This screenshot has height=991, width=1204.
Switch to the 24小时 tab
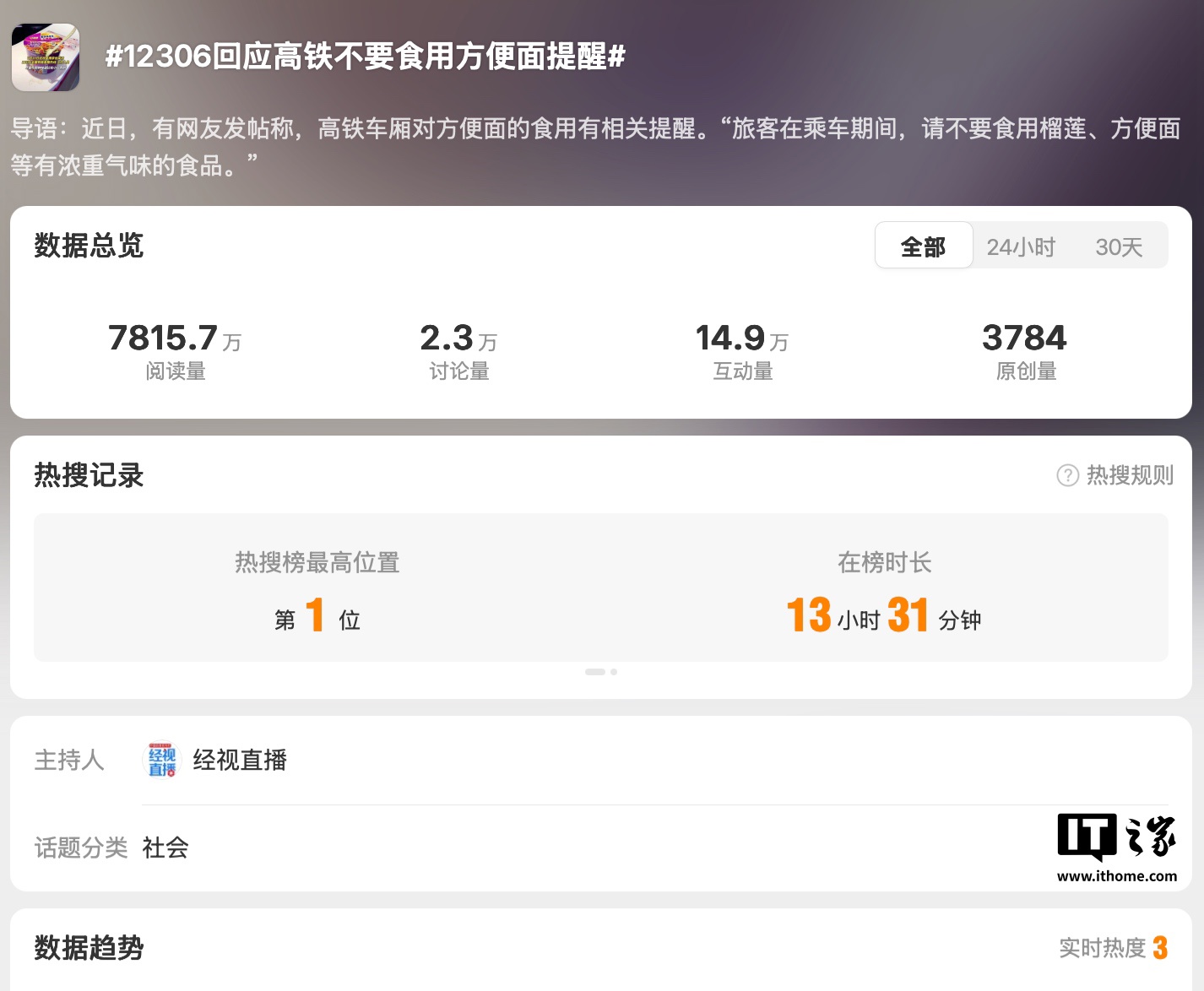tap(1021, 246)
